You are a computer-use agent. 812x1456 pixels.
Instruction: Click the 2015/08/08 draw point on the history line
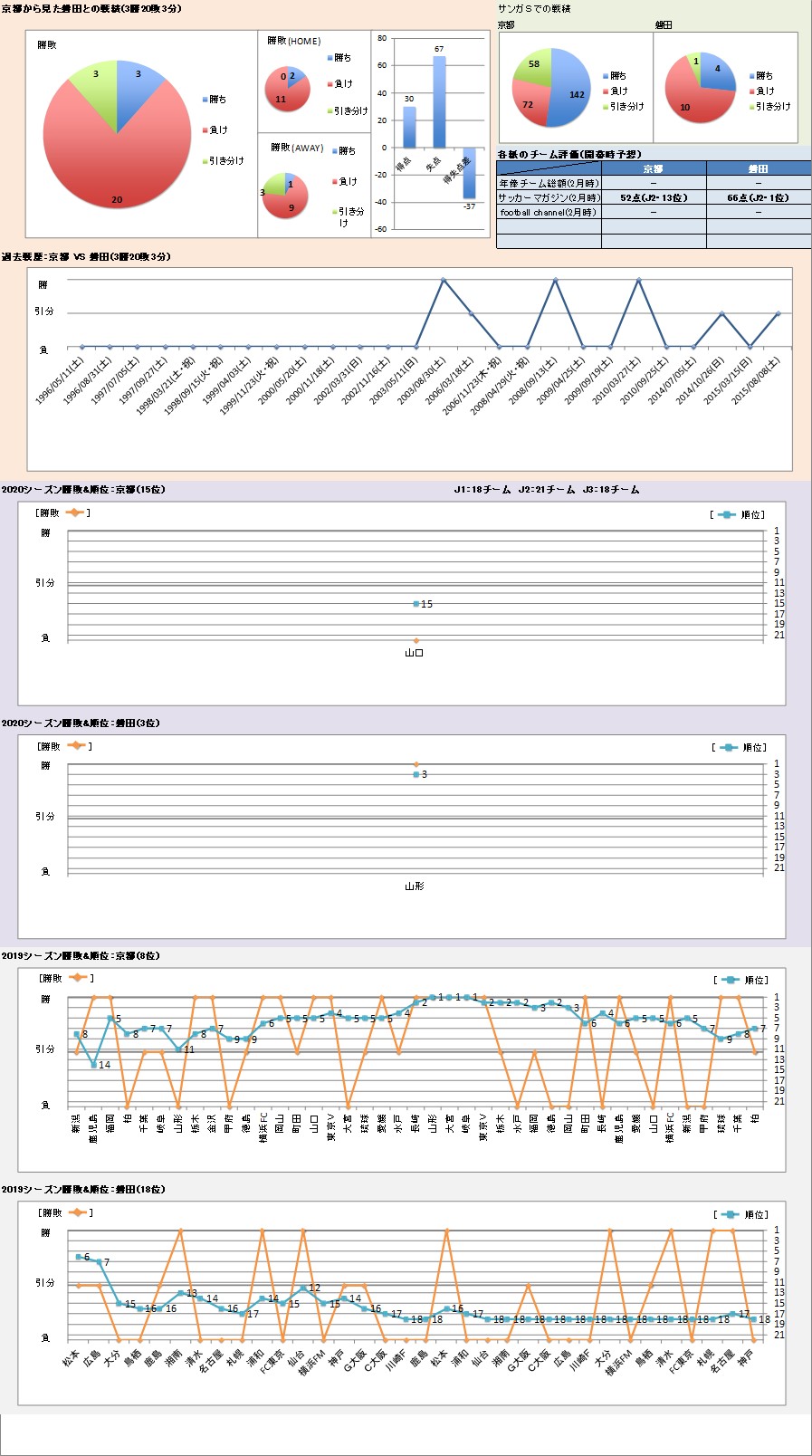point(778,313)
